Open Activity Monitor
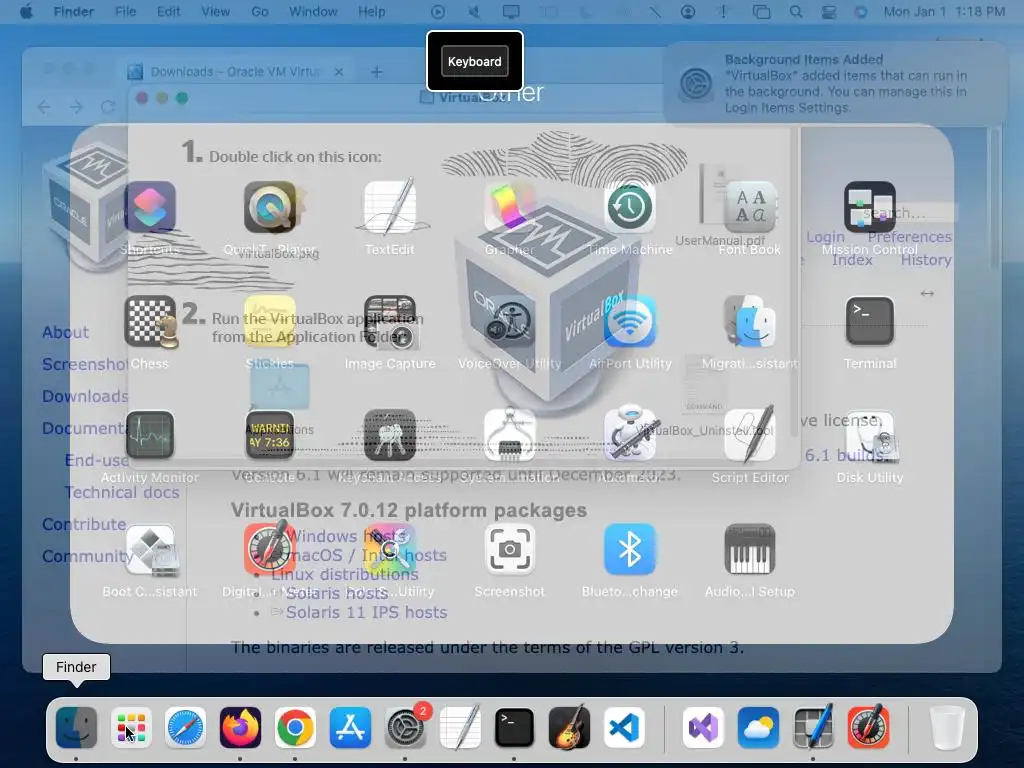 (x=150, y=435)
